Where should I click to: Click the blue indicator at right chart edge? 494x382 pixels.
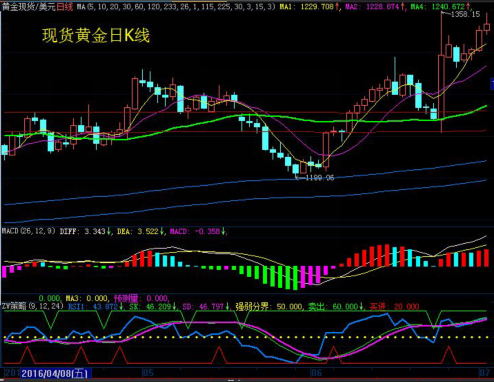click(492, 83)
